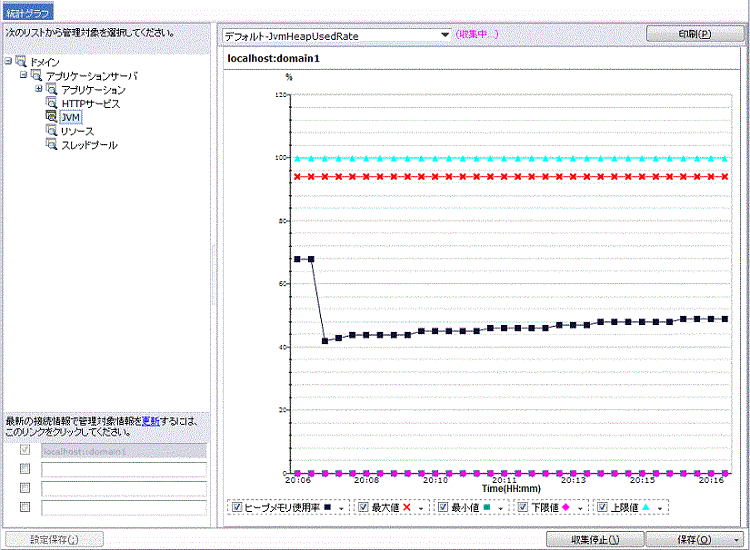Click the second empty connection input field
This screenshot has height=550, width=750.
coord(123,488)
